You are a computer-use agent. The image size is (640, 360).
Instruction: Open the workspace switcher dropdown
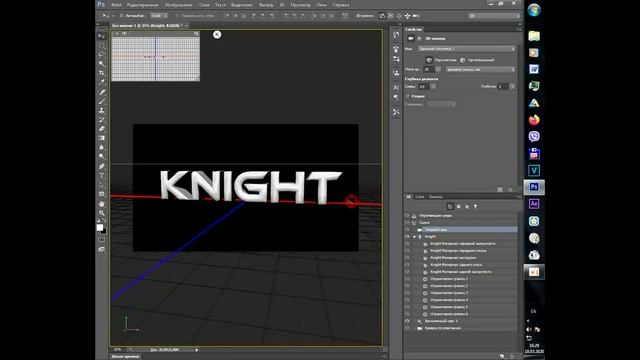[x=494, y=16]
